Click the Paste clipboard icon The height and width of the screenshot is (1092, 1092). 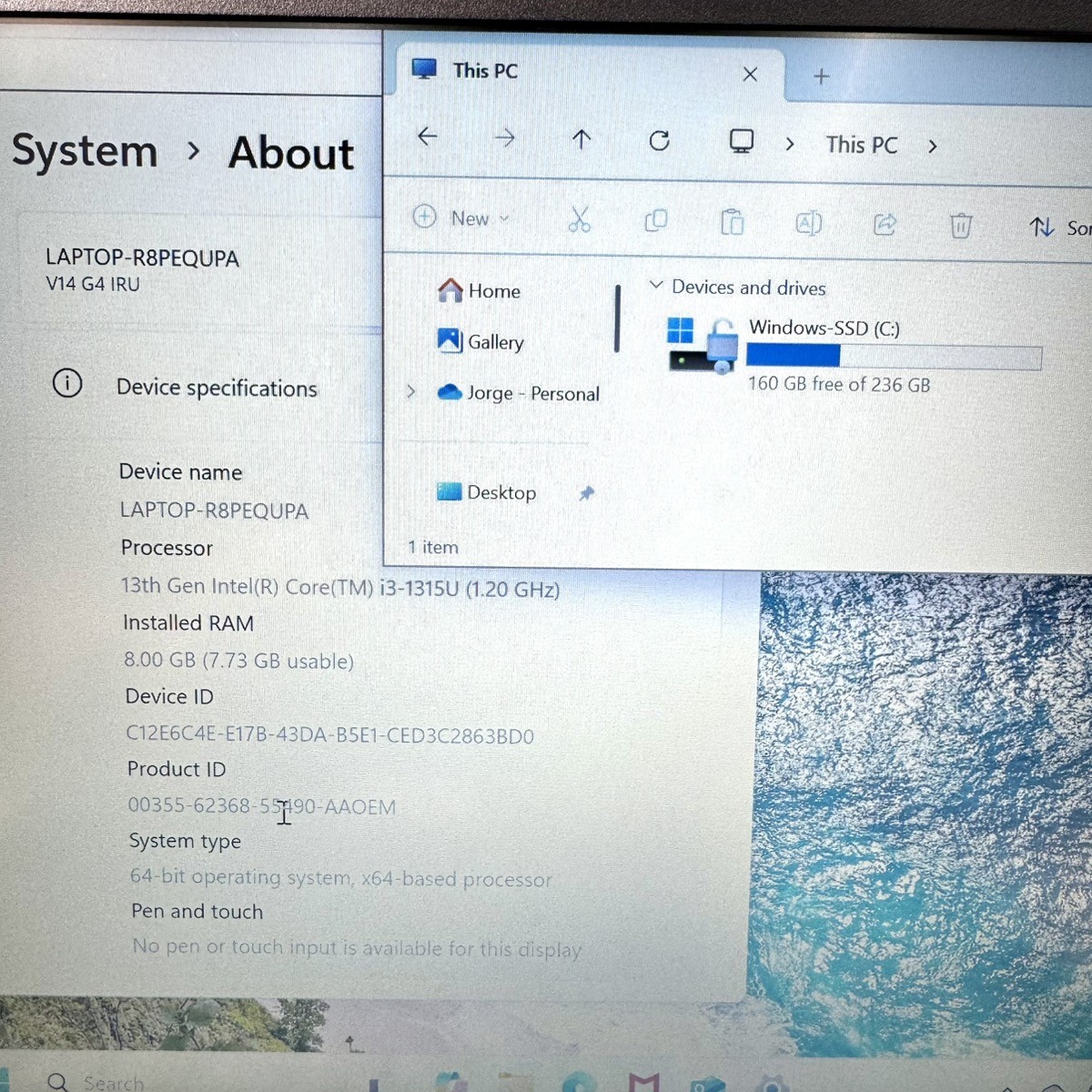pos(733,222)
